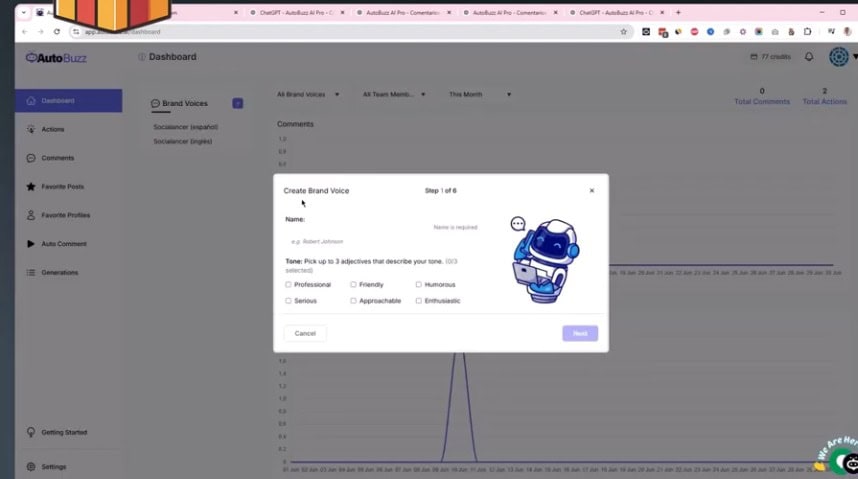The width and height of the screenshot is (858, 479).
Task: Expand the This Month dropdown
Action: [x=480, y=95]
